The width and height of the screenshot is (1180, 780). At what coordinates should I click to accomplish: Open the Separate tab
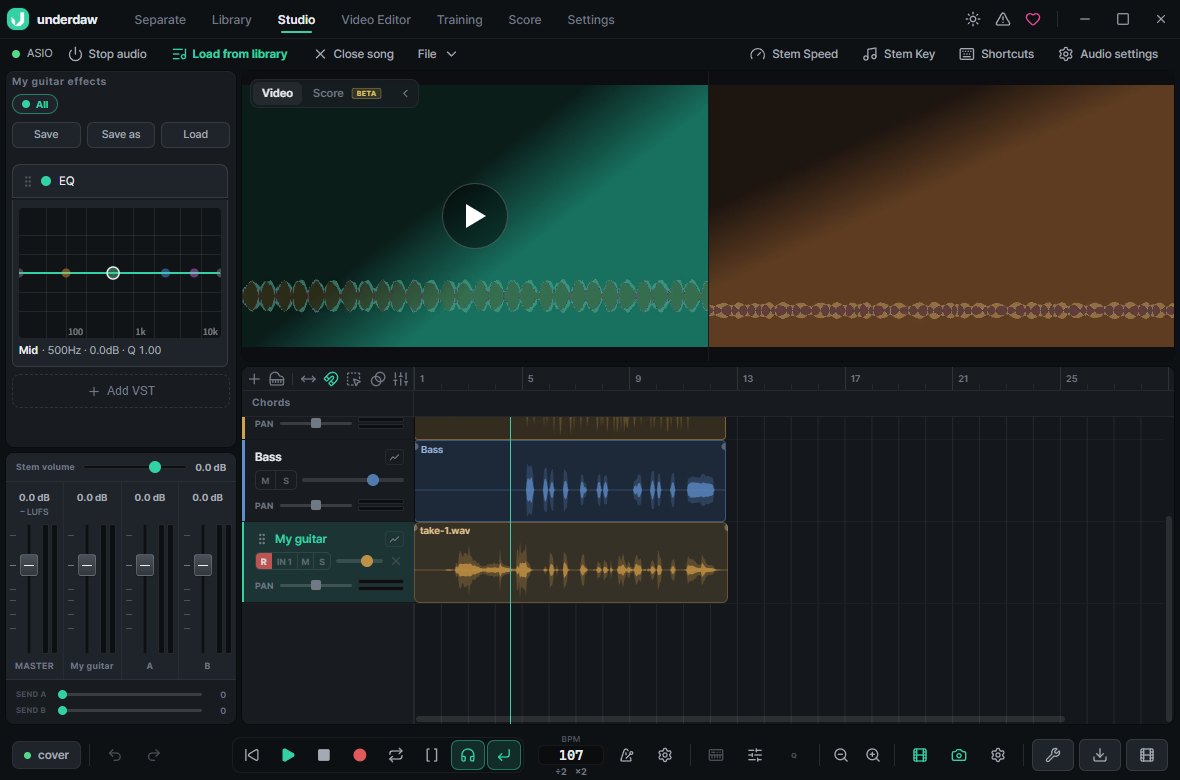pos(160,20)
